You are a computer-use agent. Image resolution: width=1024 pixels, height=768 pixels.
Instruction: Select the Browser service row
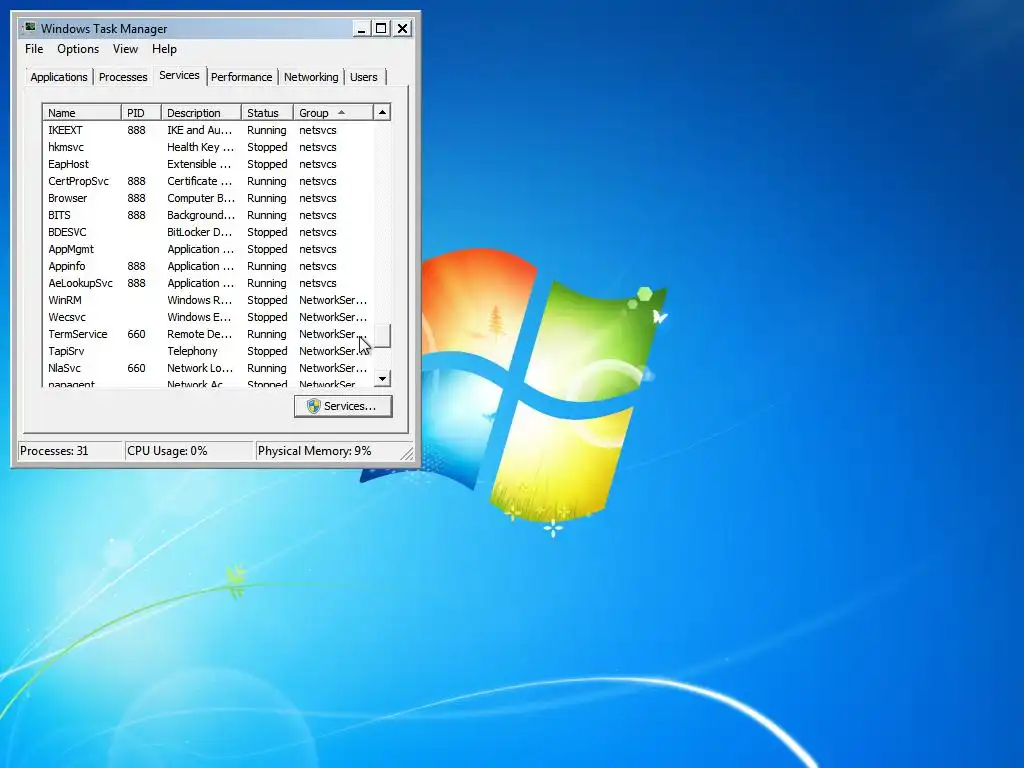tap(208, 198)
